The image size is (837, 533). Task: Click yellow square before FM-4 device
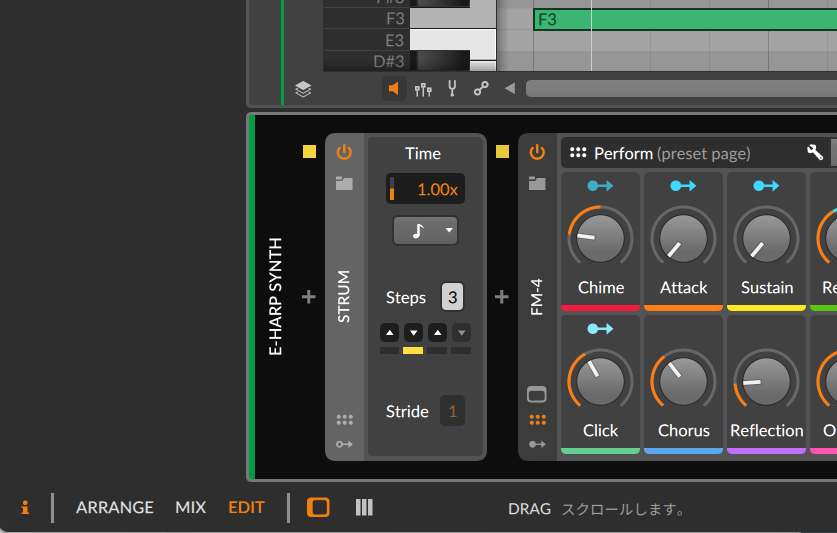pyautogui.click(x=502, y=152)
